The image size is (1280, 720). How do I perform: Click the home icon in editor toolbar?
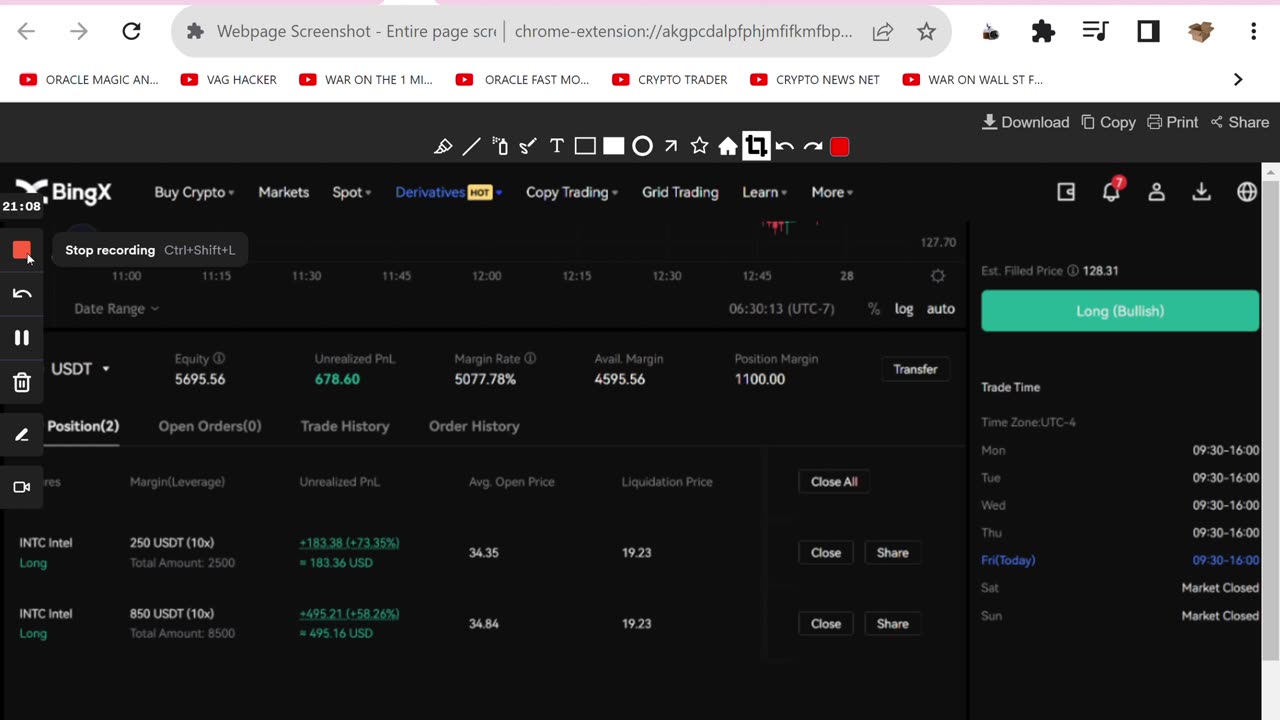[728, 147]
